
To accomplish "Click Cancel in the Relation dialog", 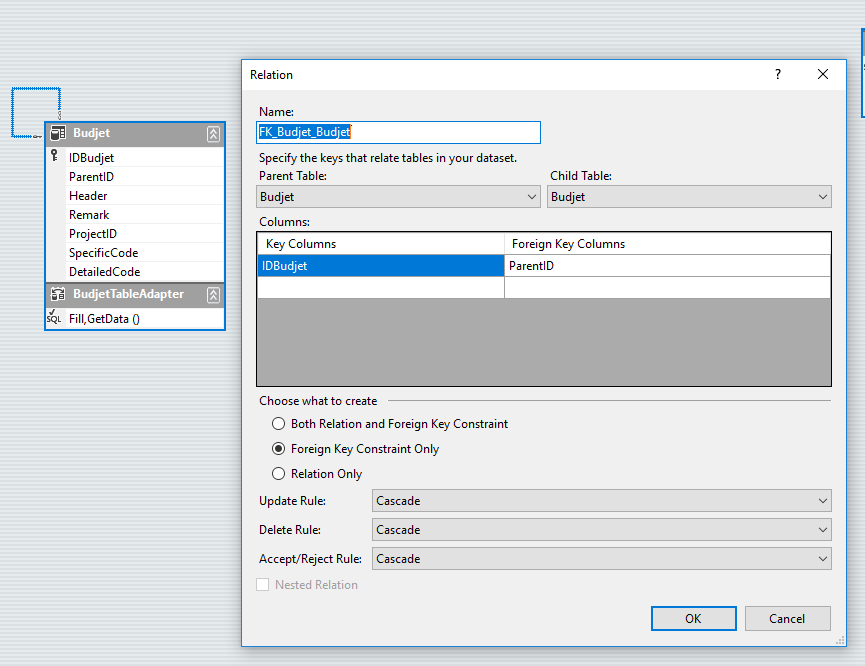I will (788, 619).
